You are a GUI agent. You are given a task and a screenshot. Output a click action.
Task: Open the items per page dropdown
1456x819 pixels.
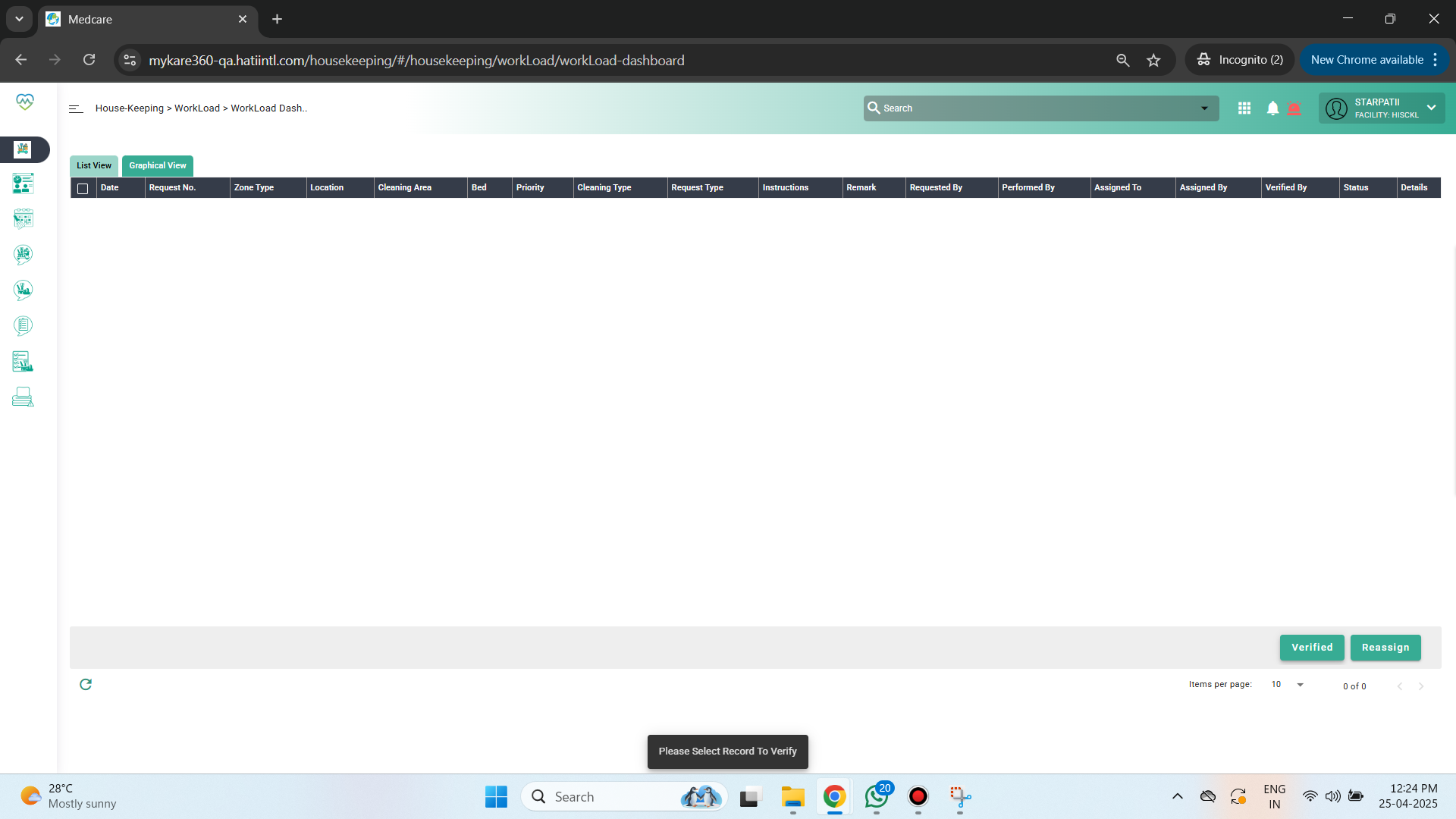pos(1288,685)
